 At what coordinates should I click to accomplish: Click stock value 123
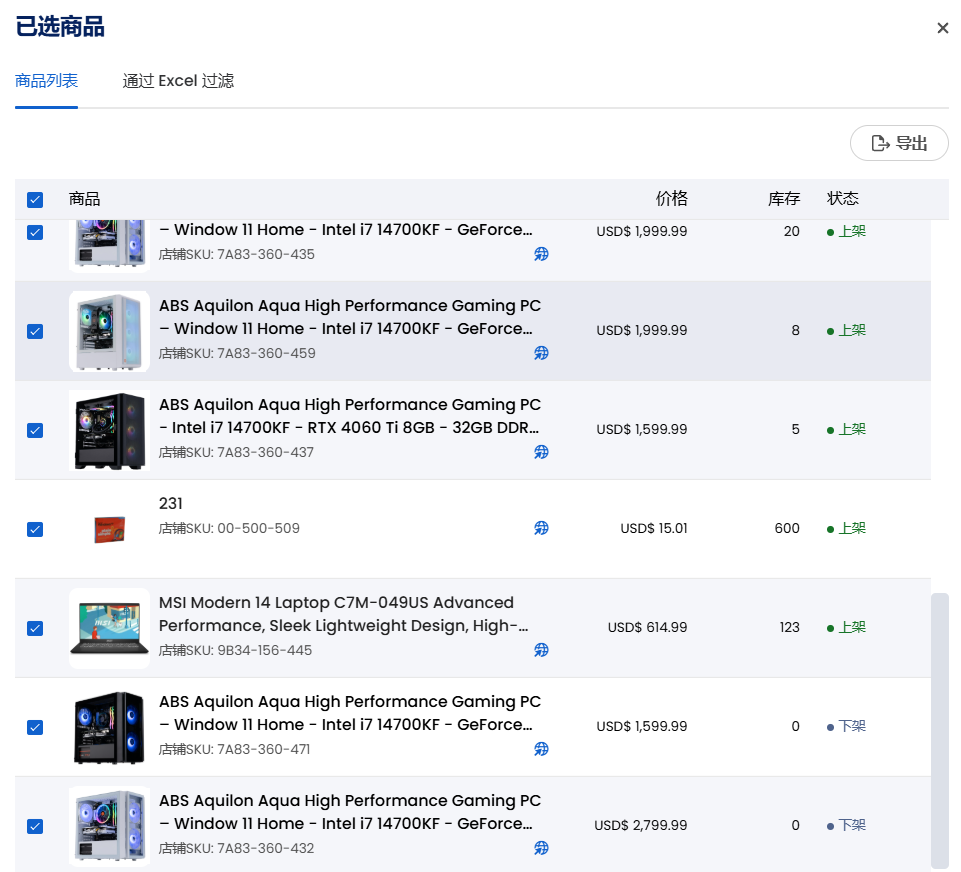pyautogui.click(x=789, y=627)
